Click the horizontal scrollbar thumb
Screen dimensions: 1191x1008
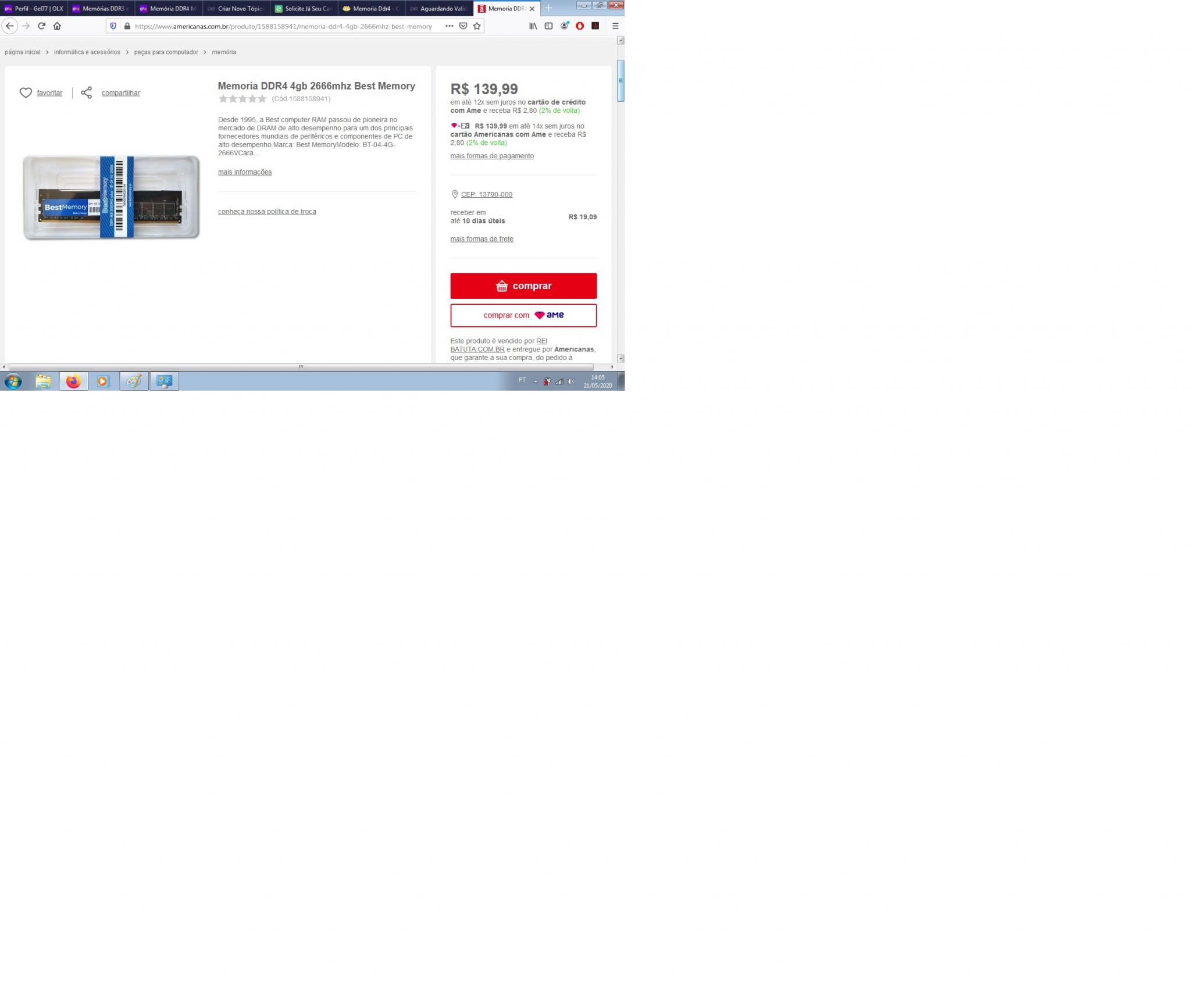(301, 367)
